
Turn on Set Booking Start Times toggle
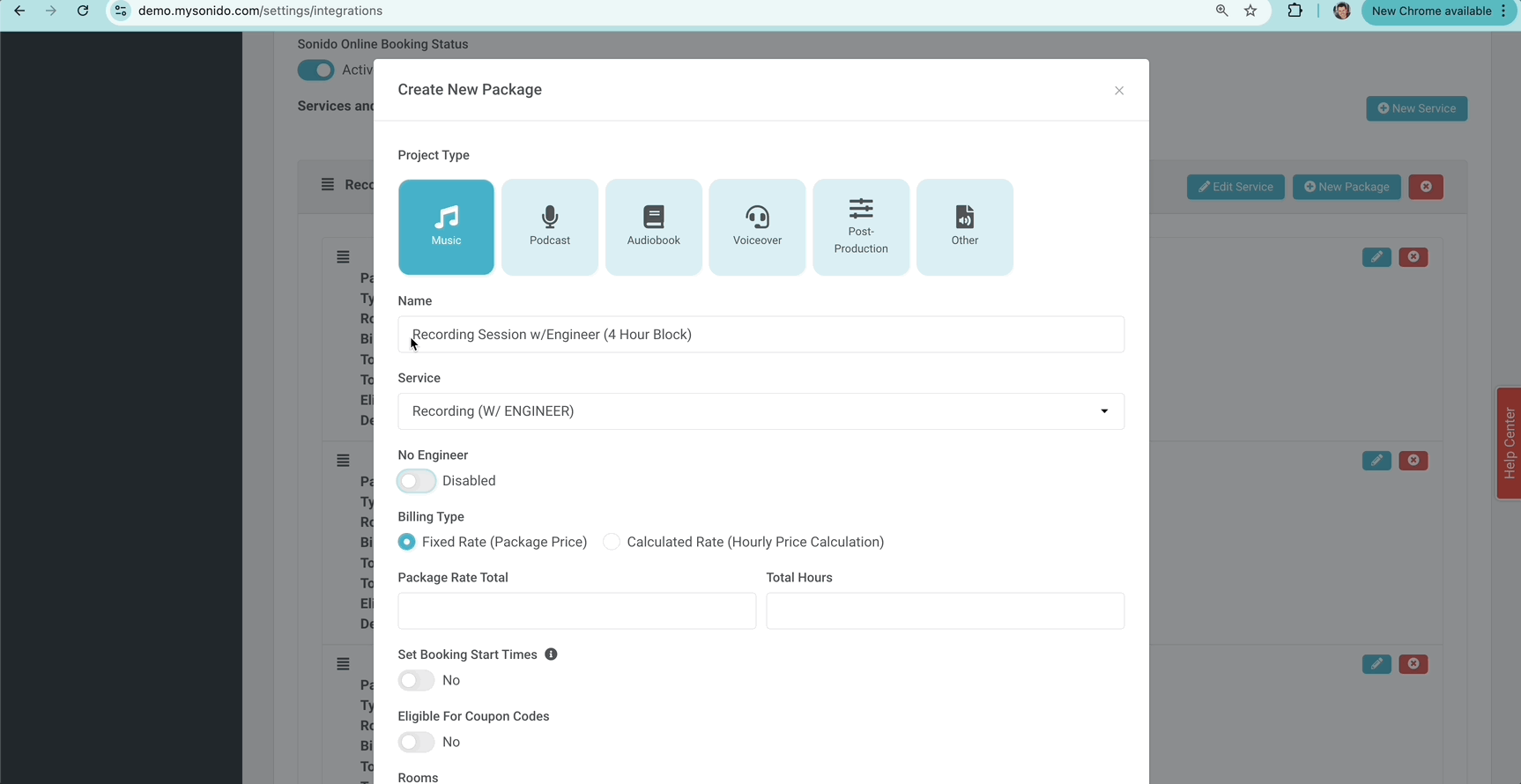416,680
